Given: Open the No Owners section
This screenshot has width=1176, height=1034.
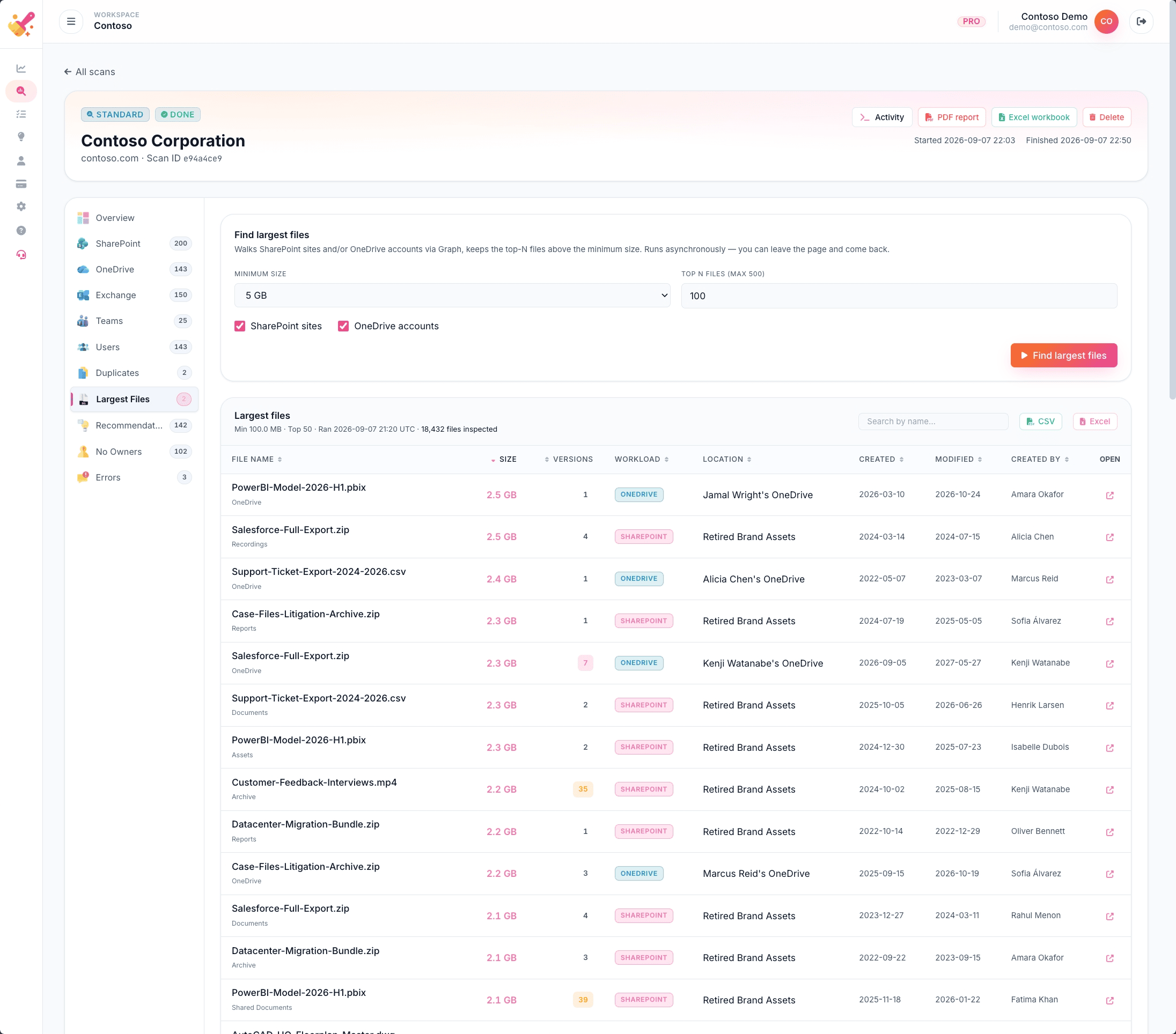Looking at the screenshot, I should (134, 452).
